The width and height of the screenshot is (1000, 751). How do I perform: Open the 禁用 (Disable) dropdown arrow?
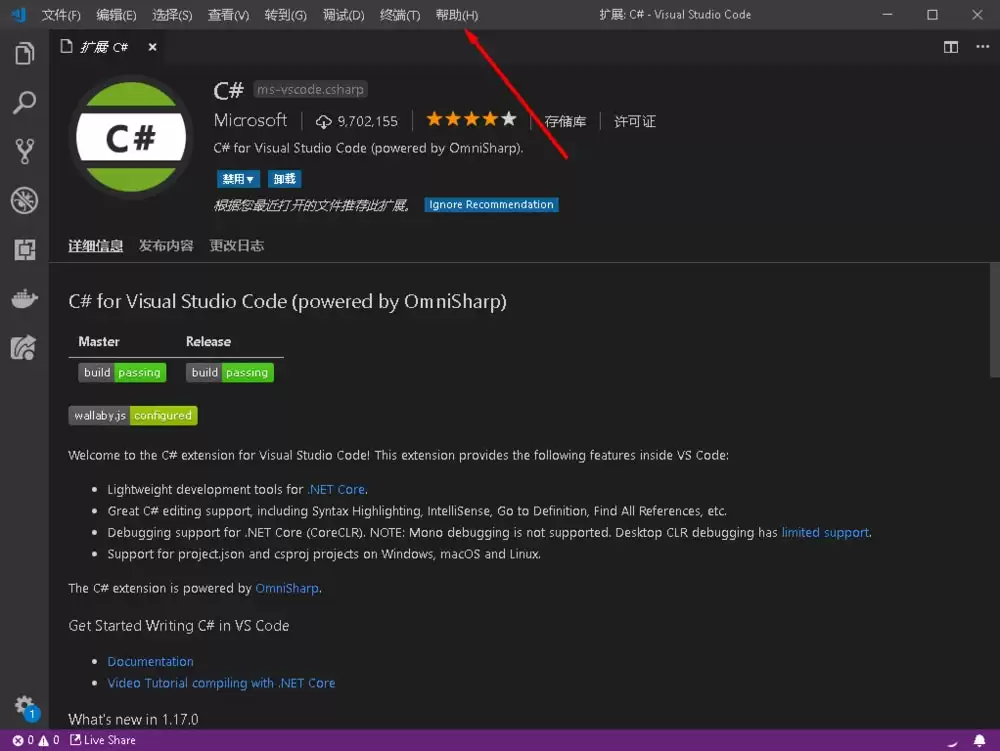click(251, 178)
